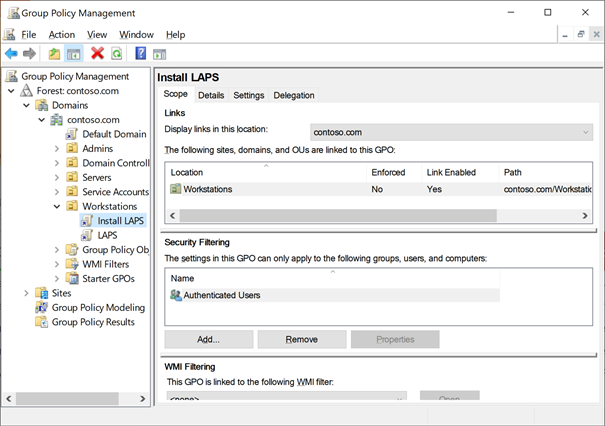Click the Name column header in Security Filtering
605x426 pixels.
(333, 278)
